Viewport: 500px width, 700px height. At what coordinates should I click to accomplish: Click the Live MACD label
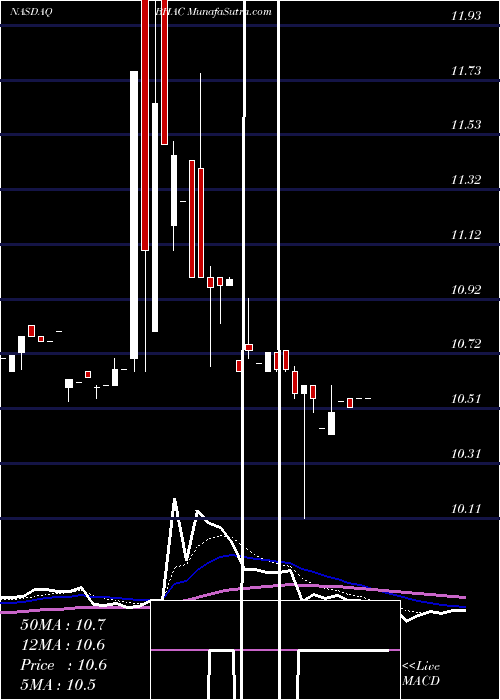[x=421, y=674]
